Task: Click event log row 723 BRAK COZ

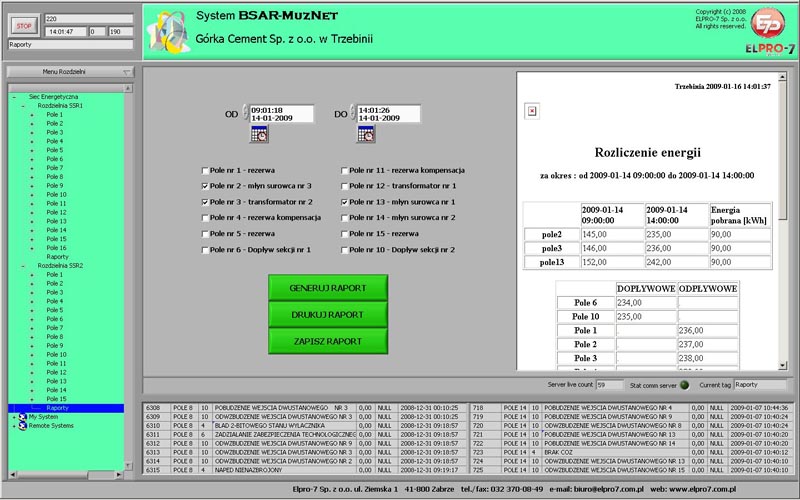Action: point(631,453)
